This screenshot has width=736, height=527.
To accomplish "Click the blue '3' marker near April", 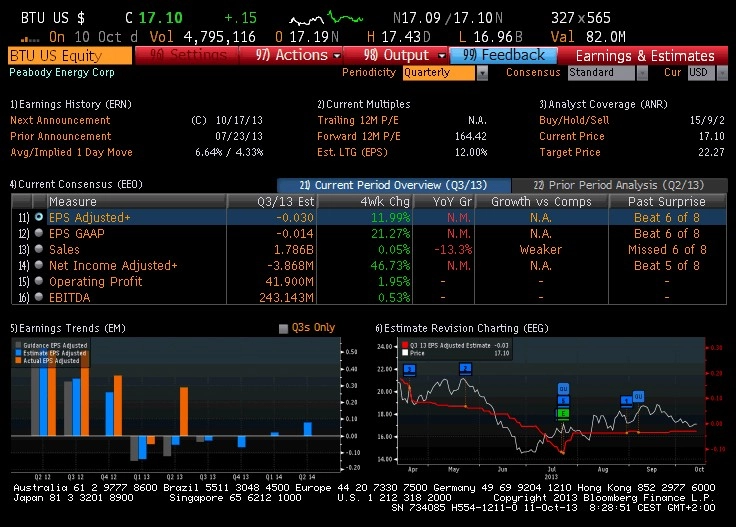I will pyautogui.click(x=409, y=370).
